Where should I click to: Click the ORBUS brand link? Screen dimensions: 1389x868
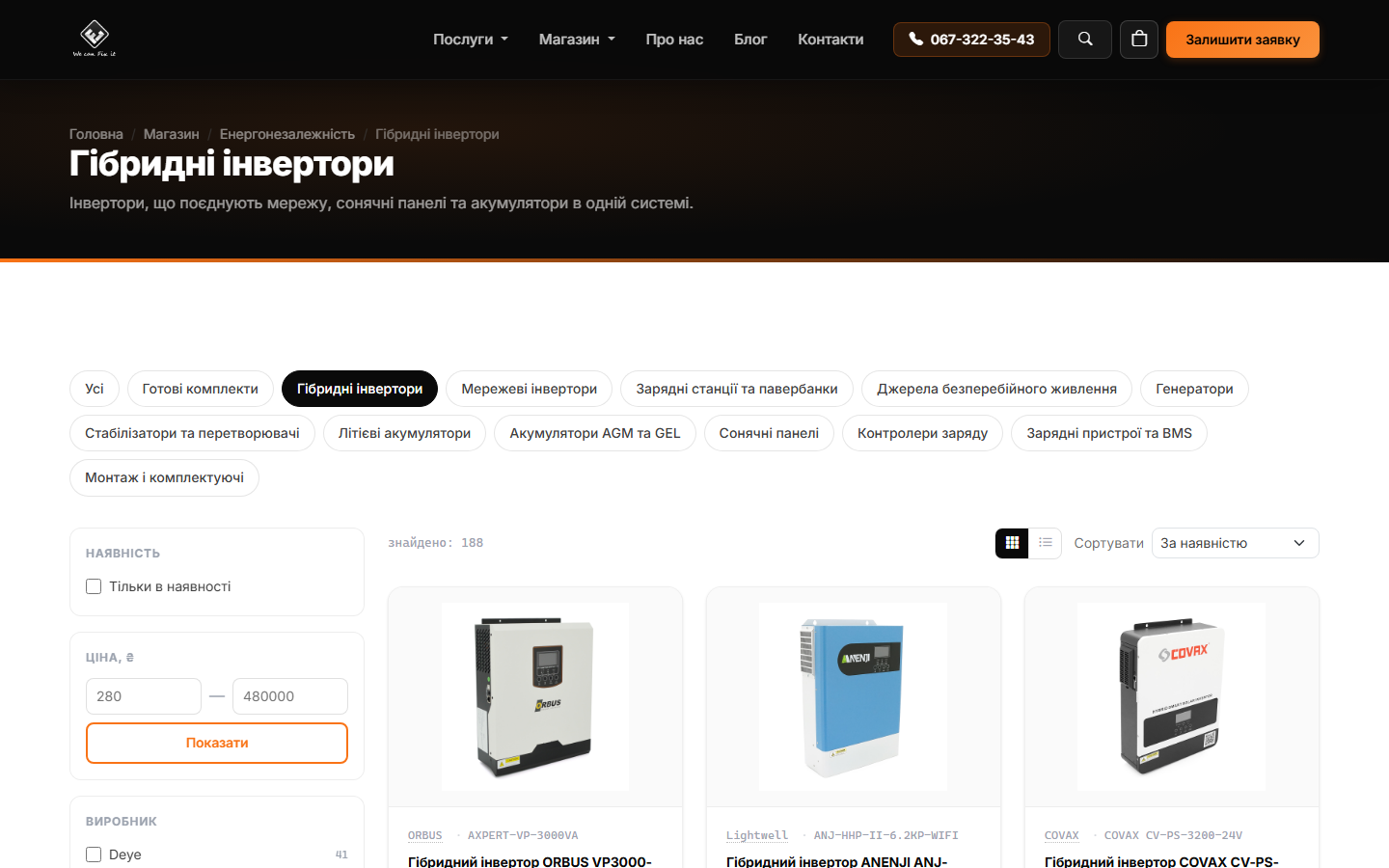(x=425, y=835)
